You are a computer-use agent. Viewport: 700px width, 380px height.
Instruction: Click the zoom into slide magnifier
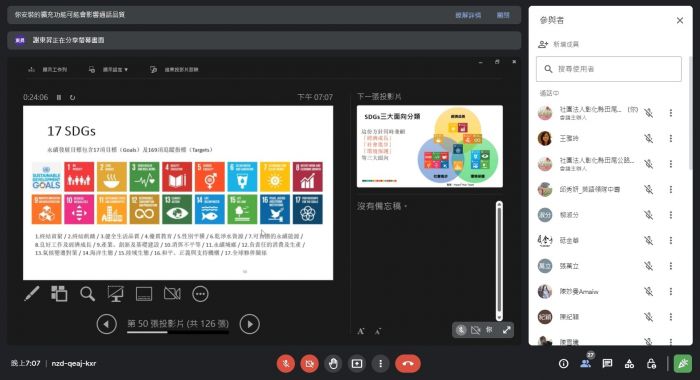(x=88, y=294)
